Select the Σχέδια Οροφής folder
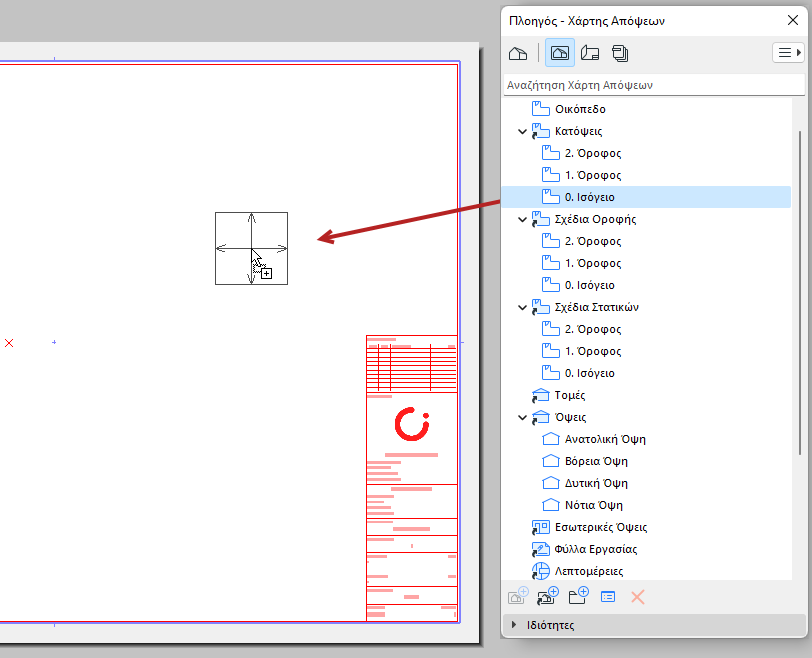This screenshot has height=658, width=812. point(584,220)
